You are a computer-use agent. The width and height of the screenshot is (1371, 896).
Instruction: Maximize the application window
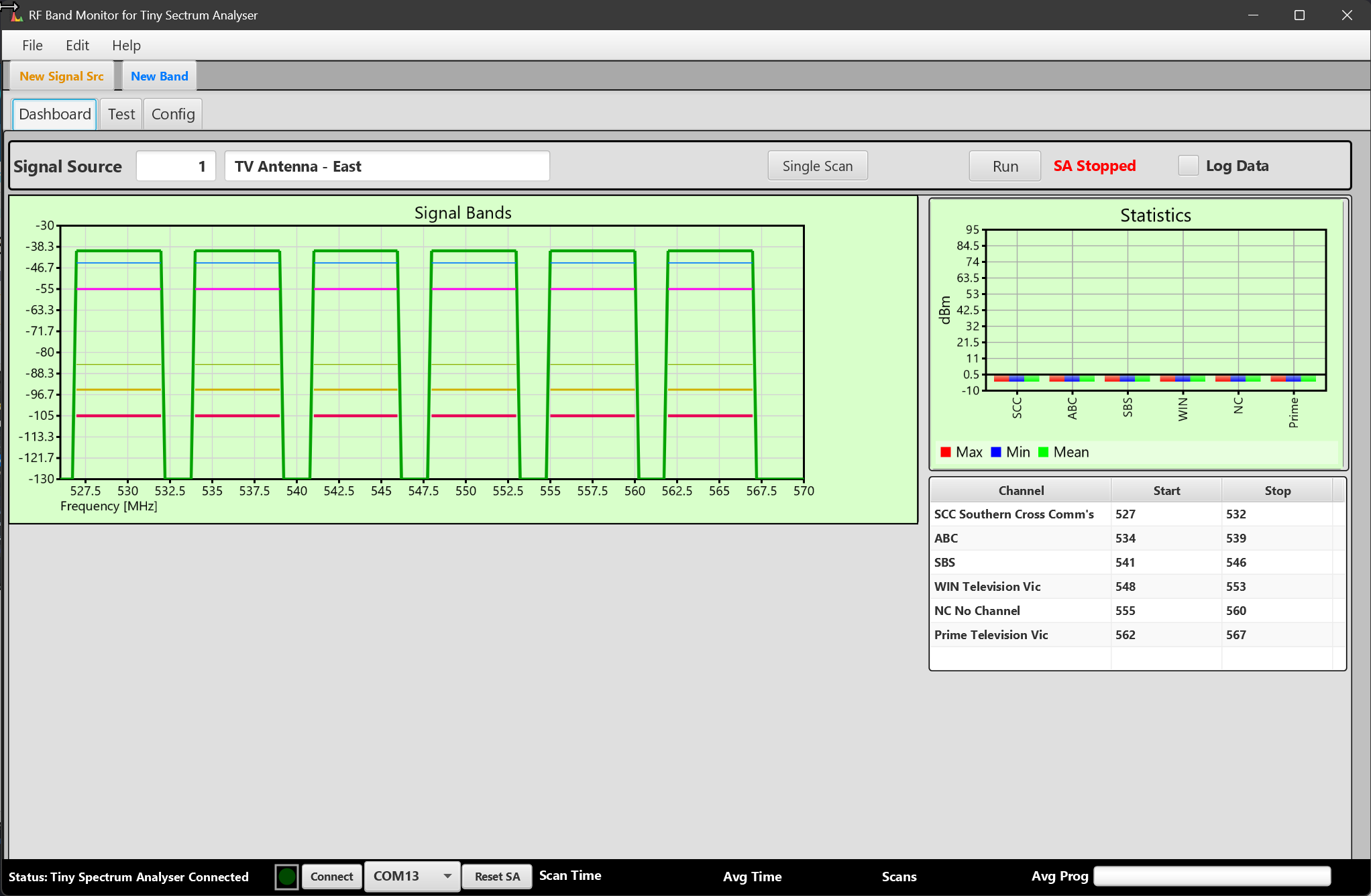(x=1299, y=15)
